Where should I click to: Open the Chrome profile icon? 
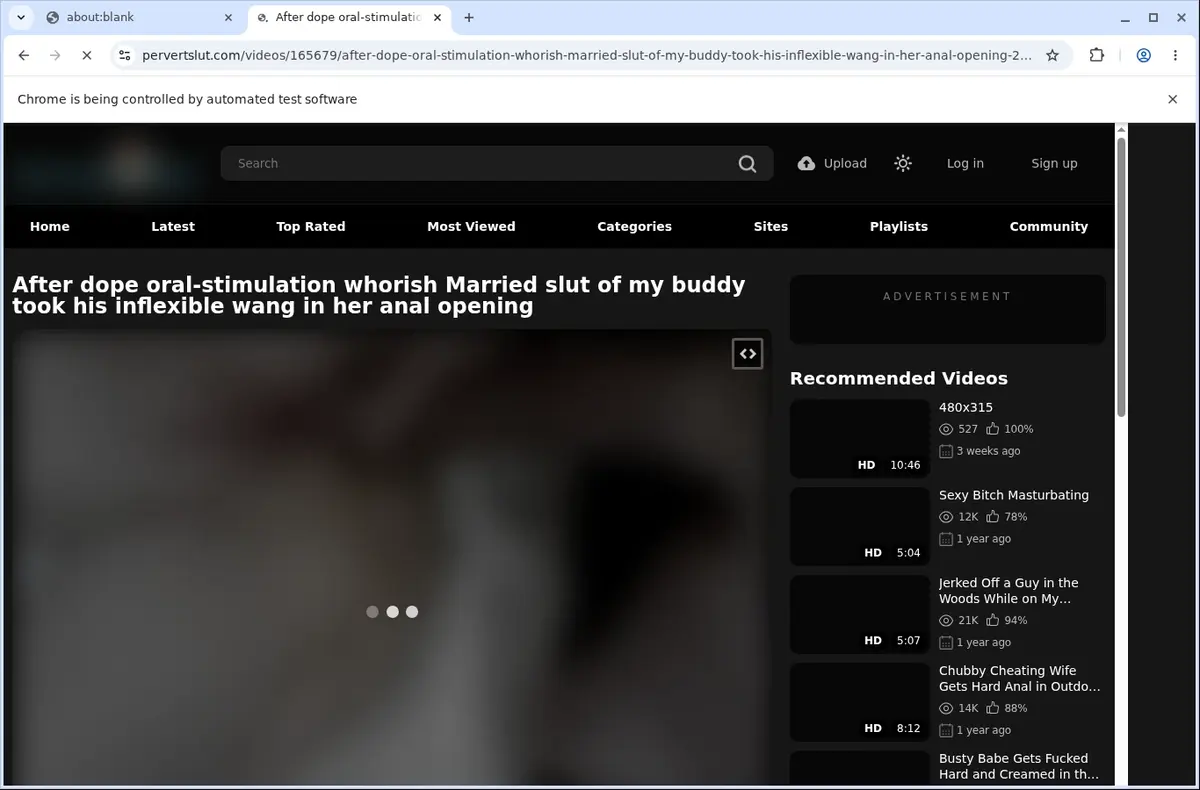click(1143, 56)
